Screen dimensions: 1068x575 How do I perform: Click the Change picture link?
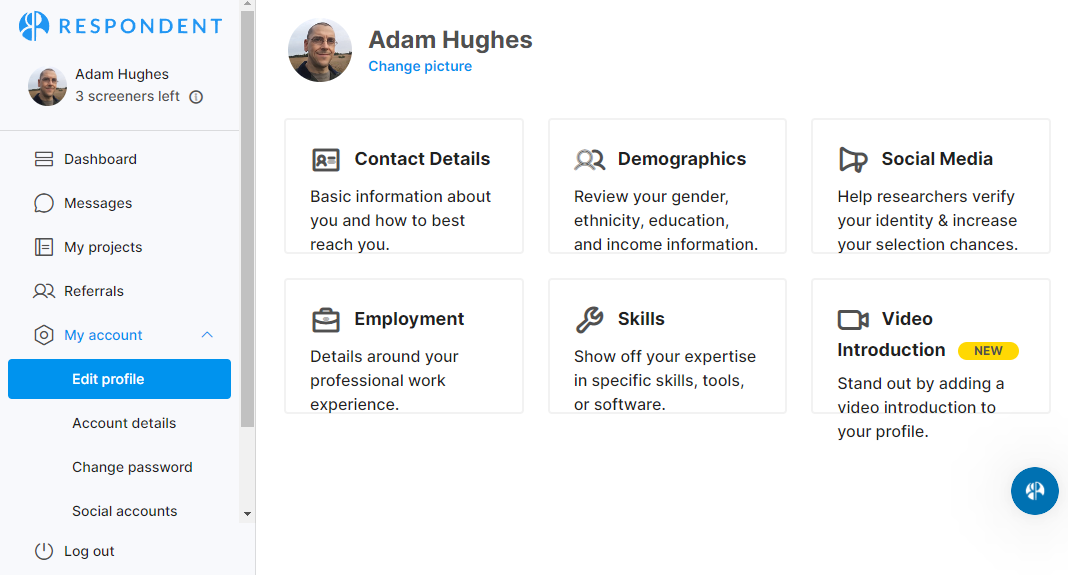pos(420,66)
